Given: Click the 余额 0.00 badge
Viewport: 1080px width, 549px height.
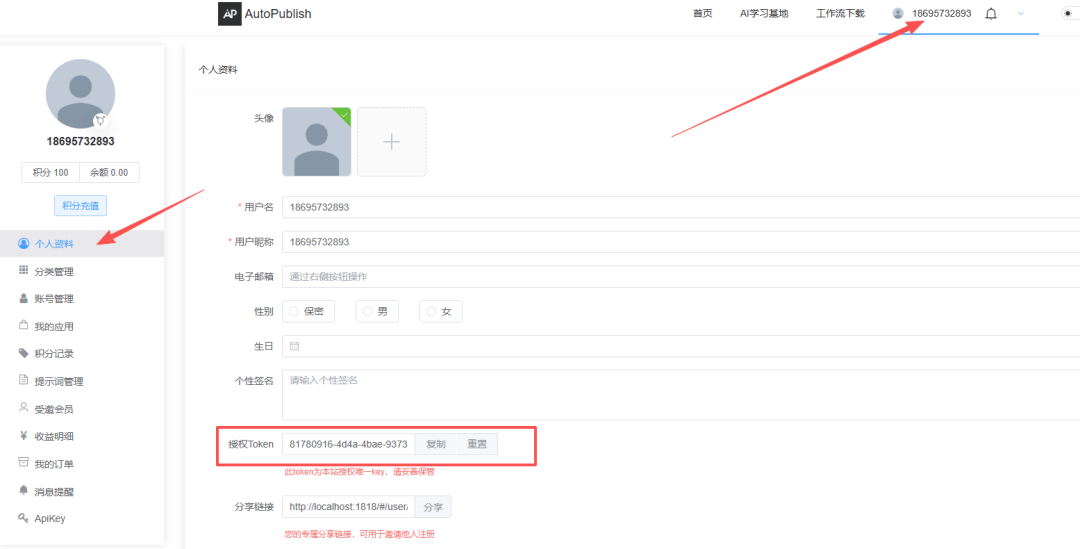Looking at the screenshot, I should [110, 173].
